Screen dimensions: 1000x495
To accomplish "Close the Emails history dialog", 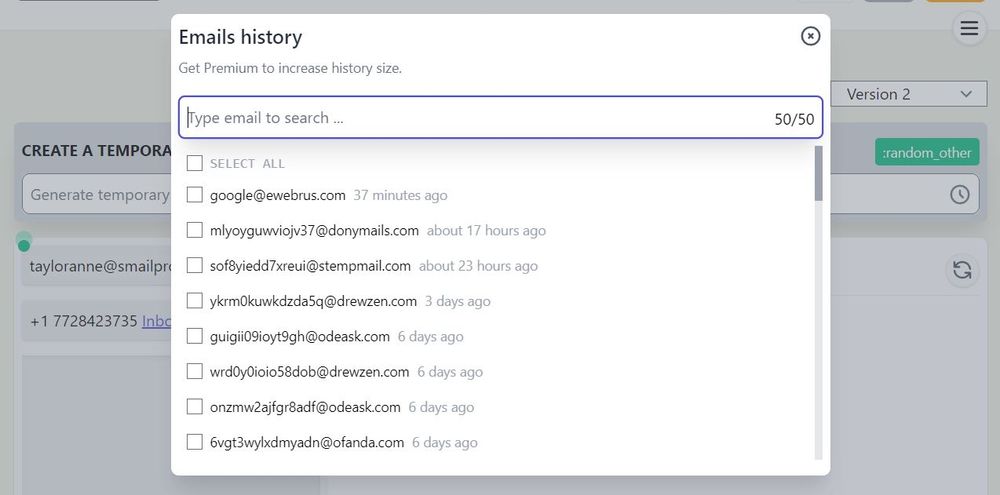I will 810,36.
